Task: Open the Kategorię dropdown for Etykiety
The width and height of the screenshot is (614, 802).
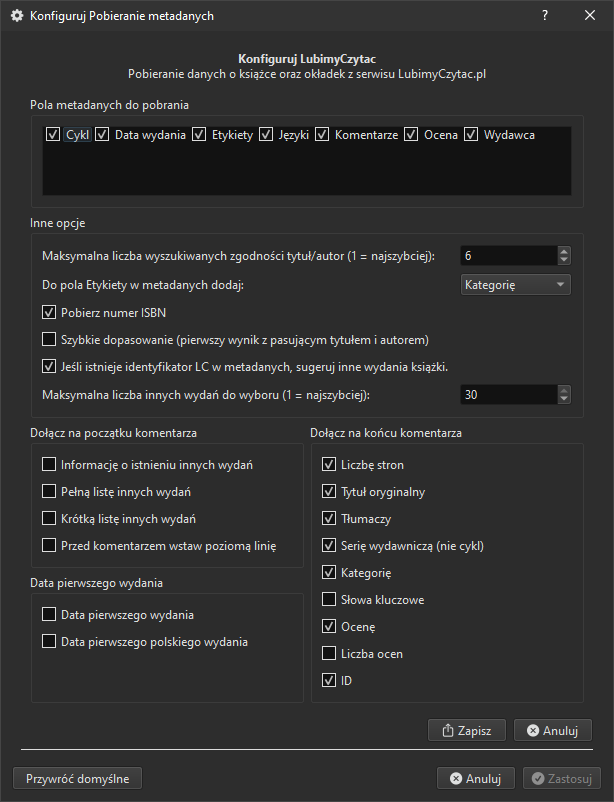Action: [515, 285]
